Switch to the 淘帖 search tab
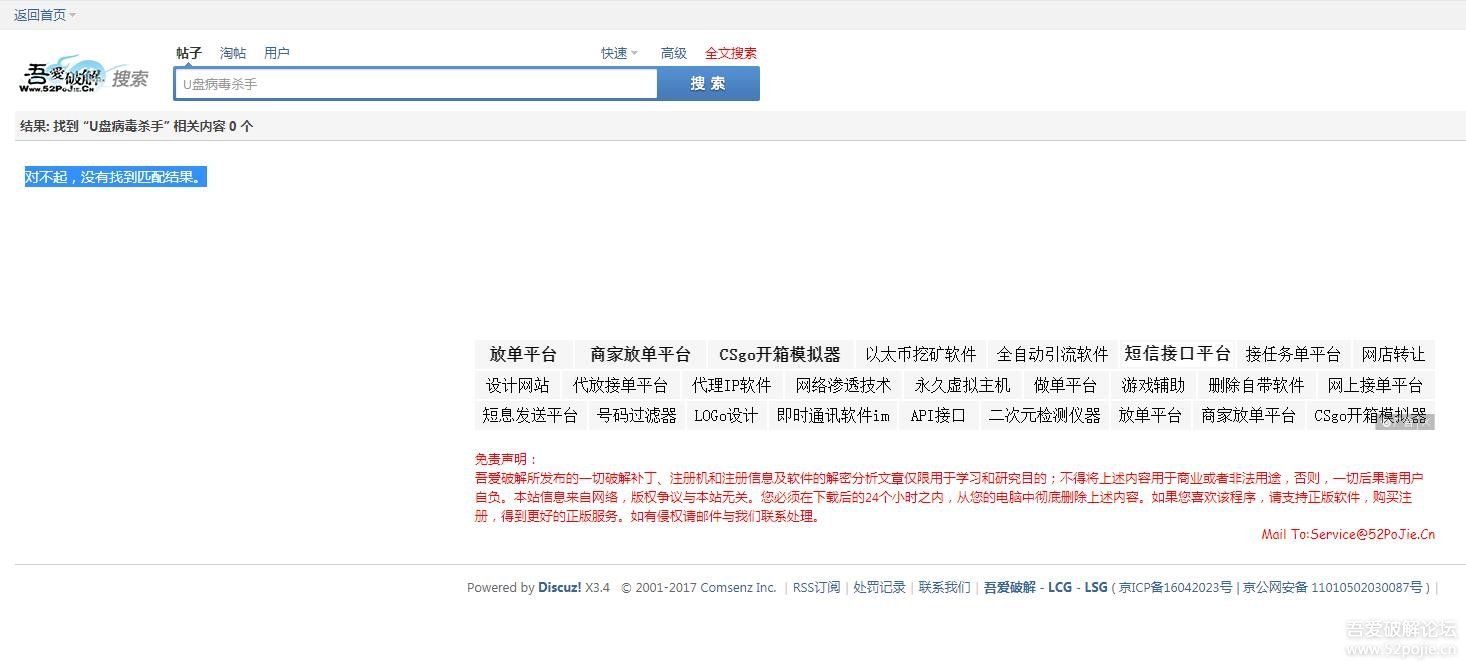 [233, 53]
